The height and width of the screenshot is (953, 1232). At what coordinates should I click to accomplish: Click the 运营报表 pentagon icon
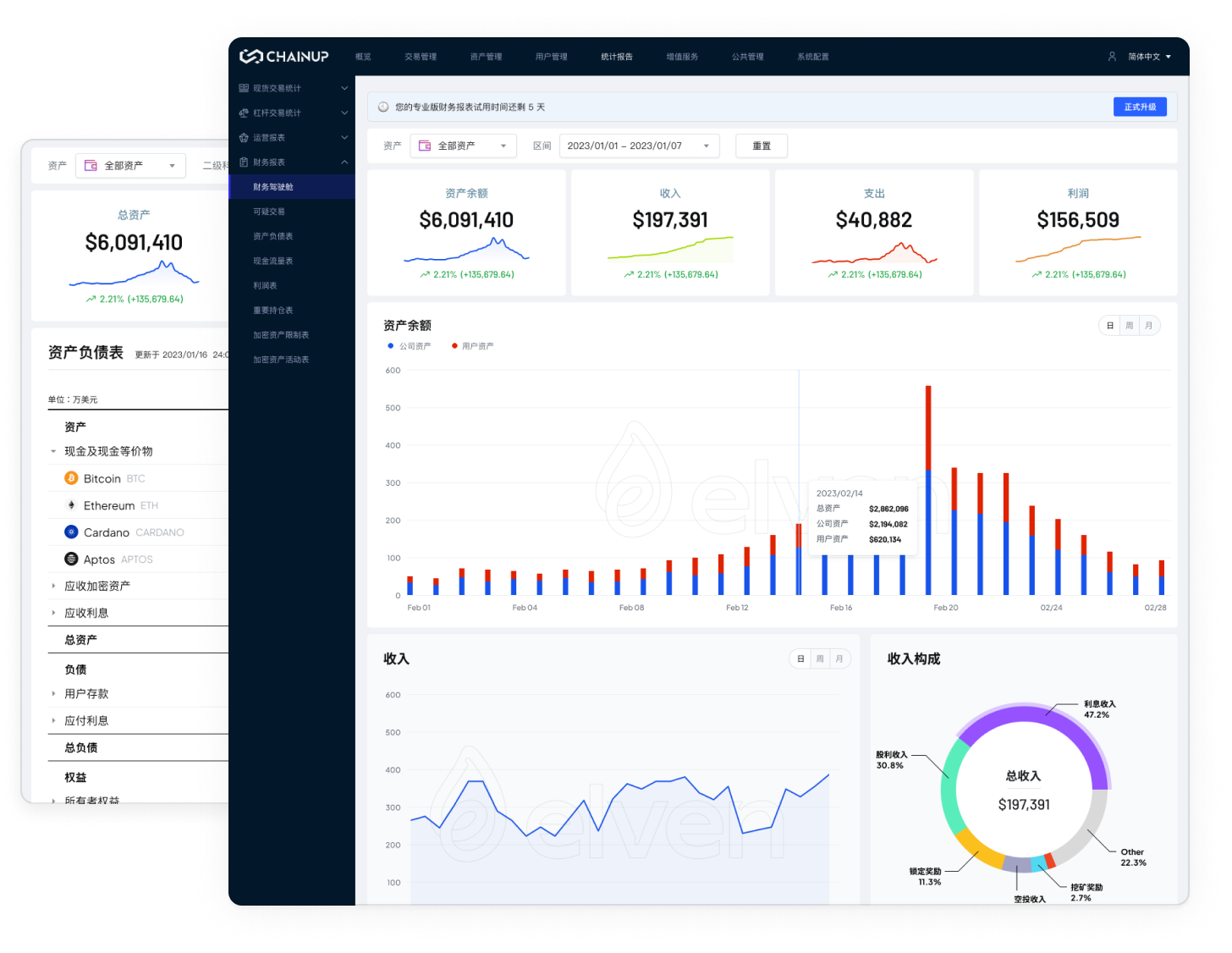244,136
